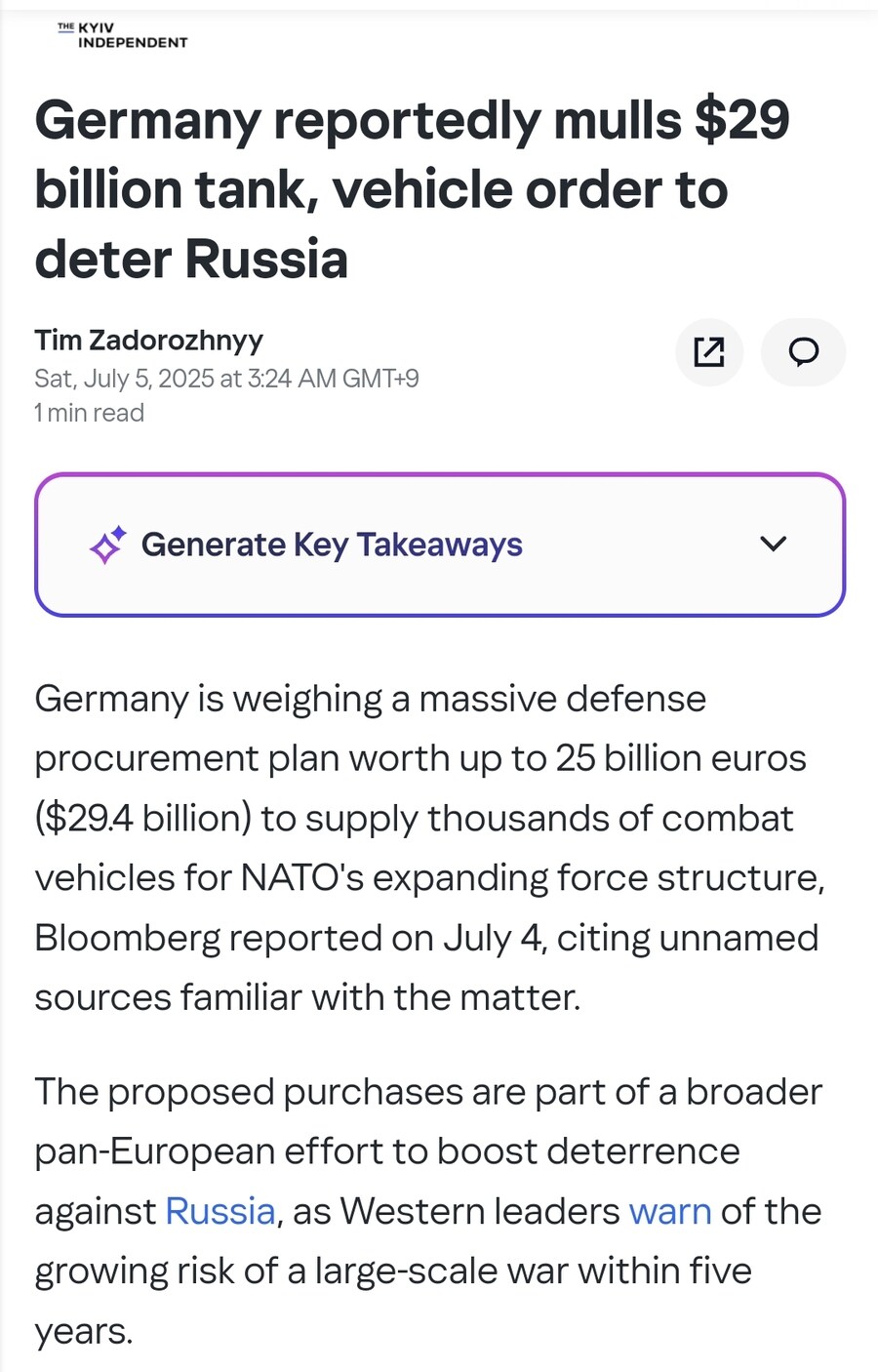Open The Kyiv Independent logo home link
Image resolution: width=878 pixels, height=1372 pixels.
122,35
